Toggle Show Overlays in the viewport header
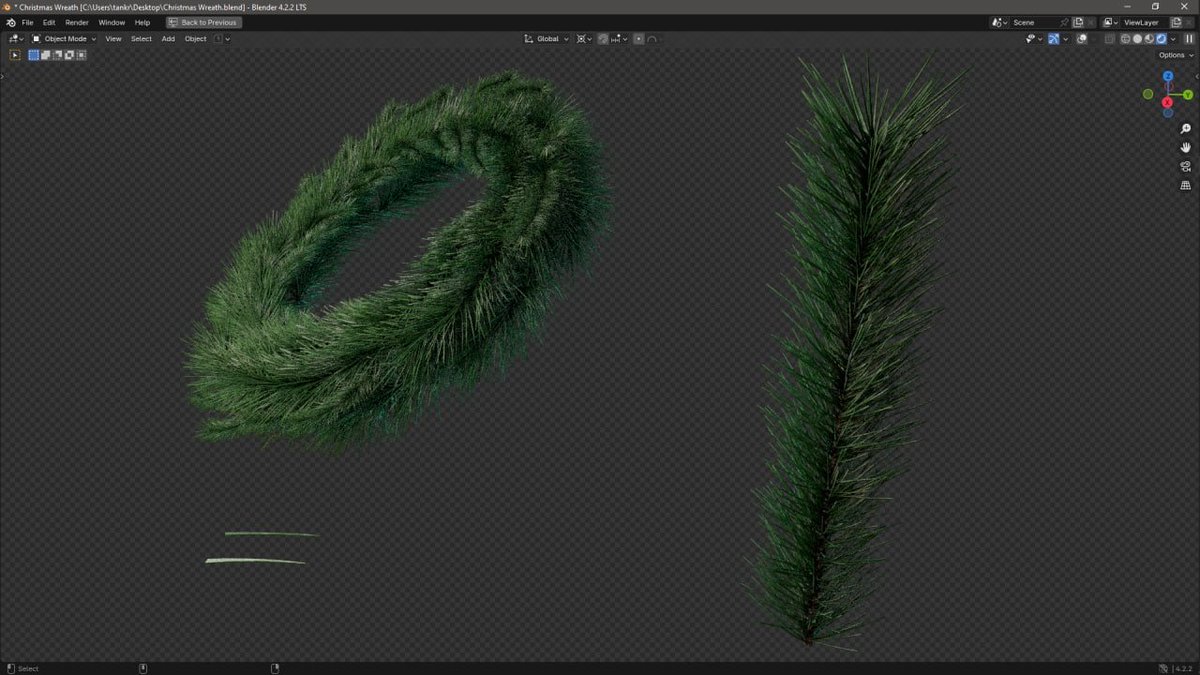Image resolution: width=1200 pixels, height=675 pixels. (1054, 38)
